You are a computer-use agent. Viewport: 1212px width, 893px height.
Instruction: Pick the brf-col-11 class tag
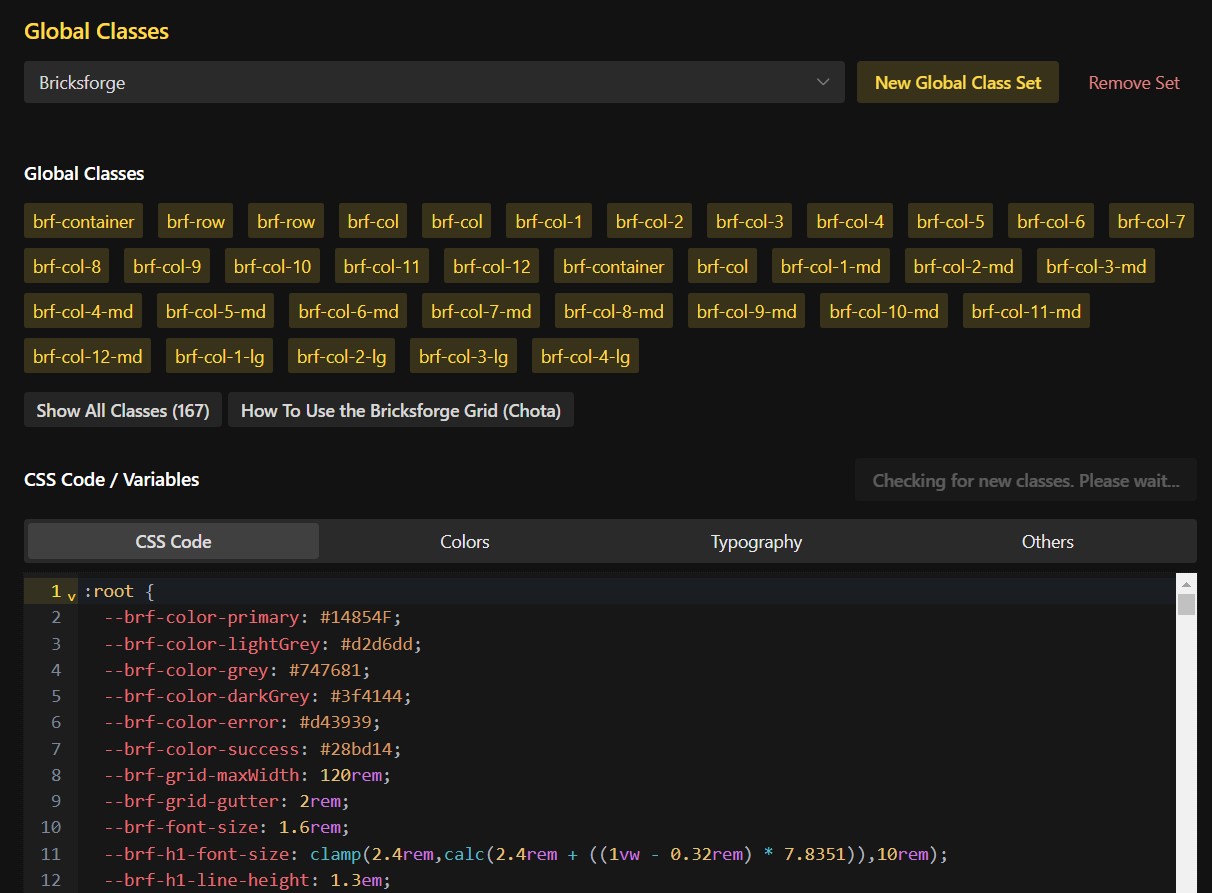pyautogui.click(x=382, y=266)
